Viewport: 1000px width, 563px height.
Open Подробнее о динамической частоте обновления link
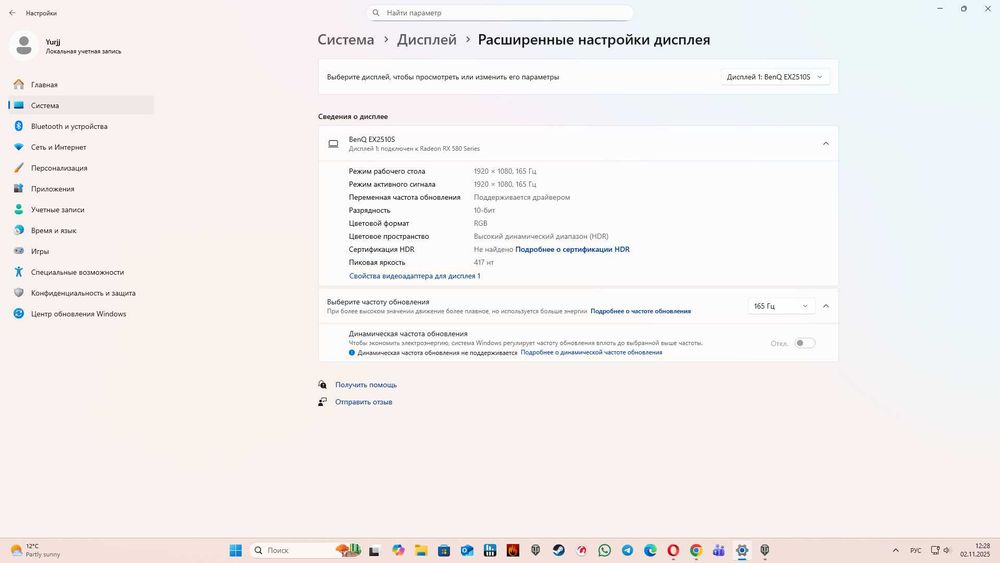tap(591, 353)
